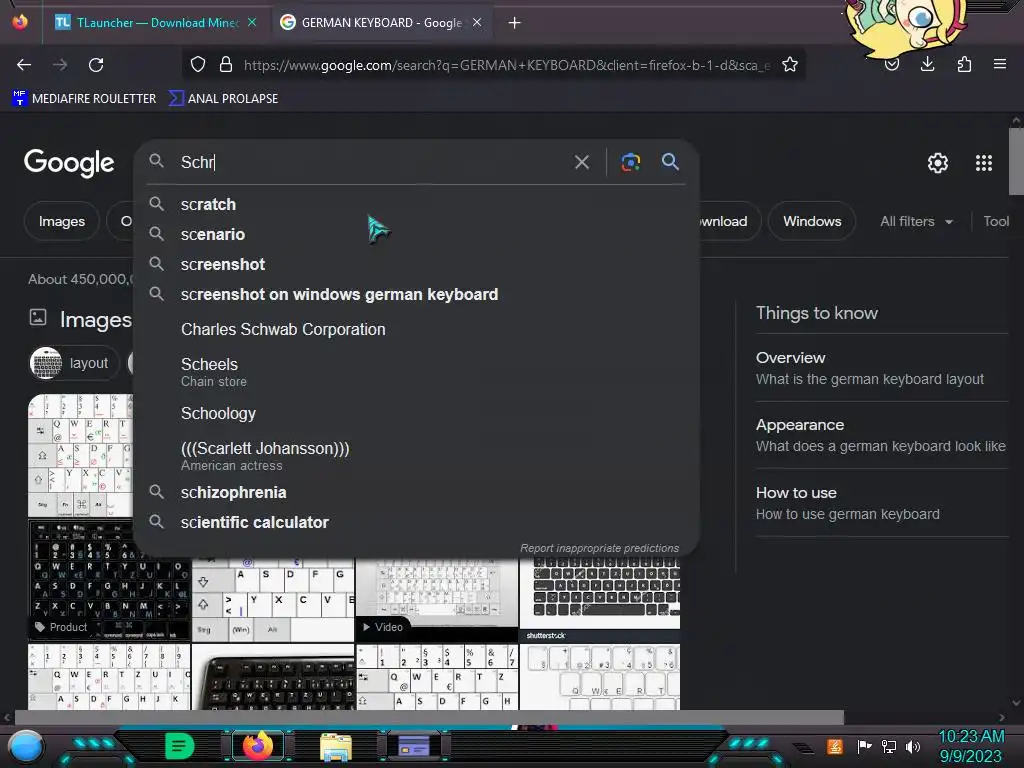Search by image with Google Lens
The width and height of the screenshot is (1024, 768).
(630, 162)
